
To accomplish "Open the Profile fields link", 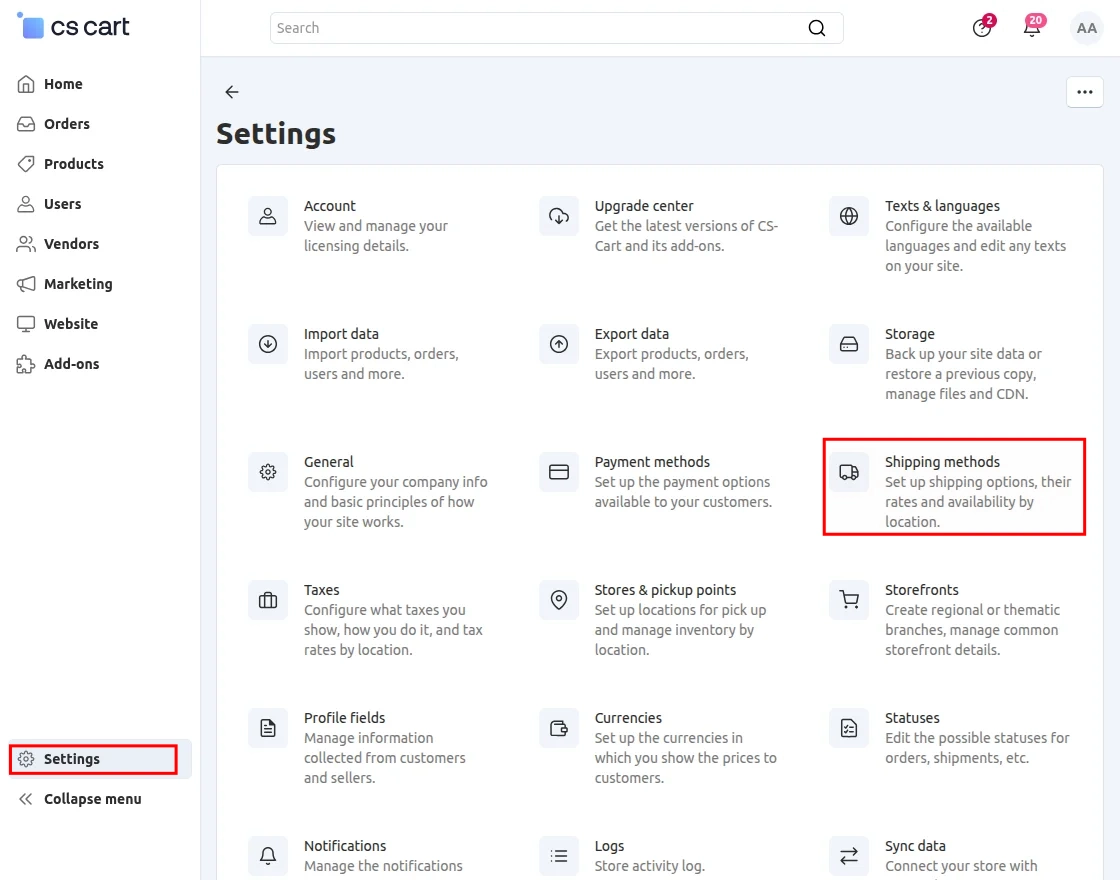I will pos(344,718).
